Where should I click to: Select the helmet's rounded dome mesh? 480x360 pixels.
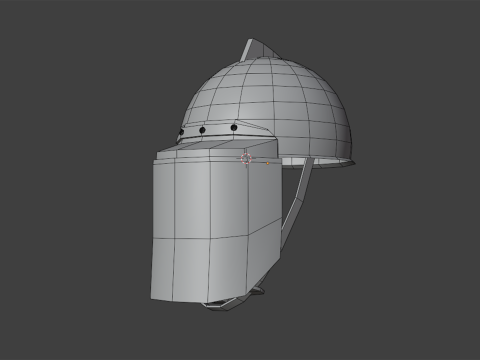click(x=268, y=107)
